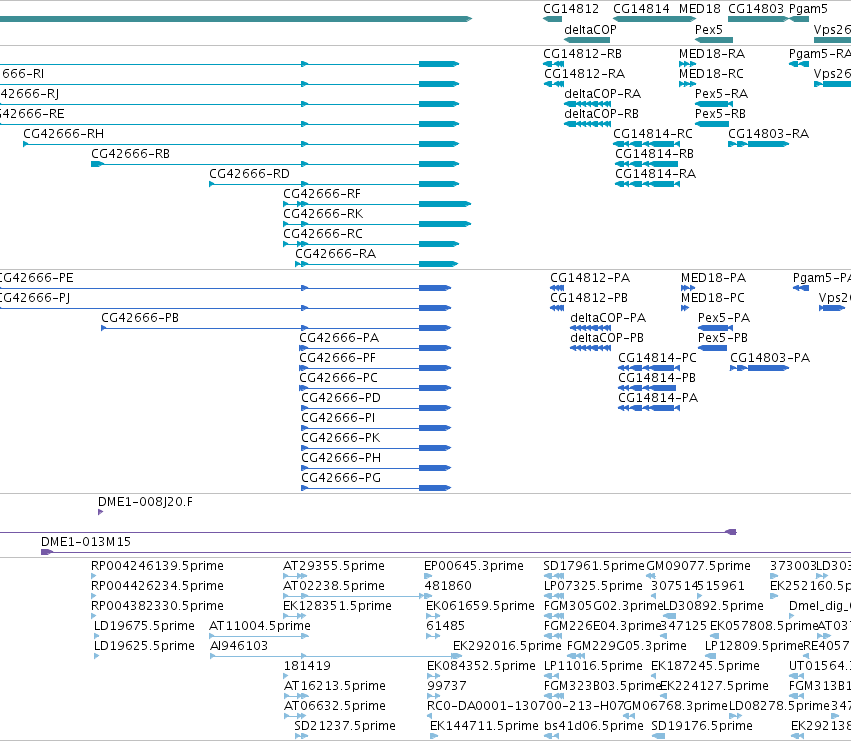Open protein deltaCOP-PA
851x741 pixels.
click(x=608, y=318)
